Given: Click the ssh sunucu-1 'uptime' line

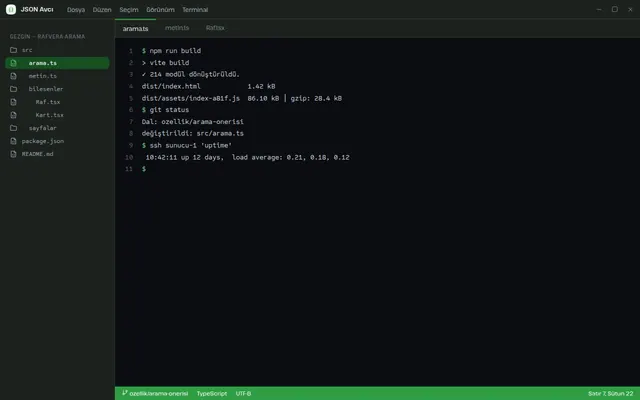Looking at the screenshot, I should coord(187,145).
